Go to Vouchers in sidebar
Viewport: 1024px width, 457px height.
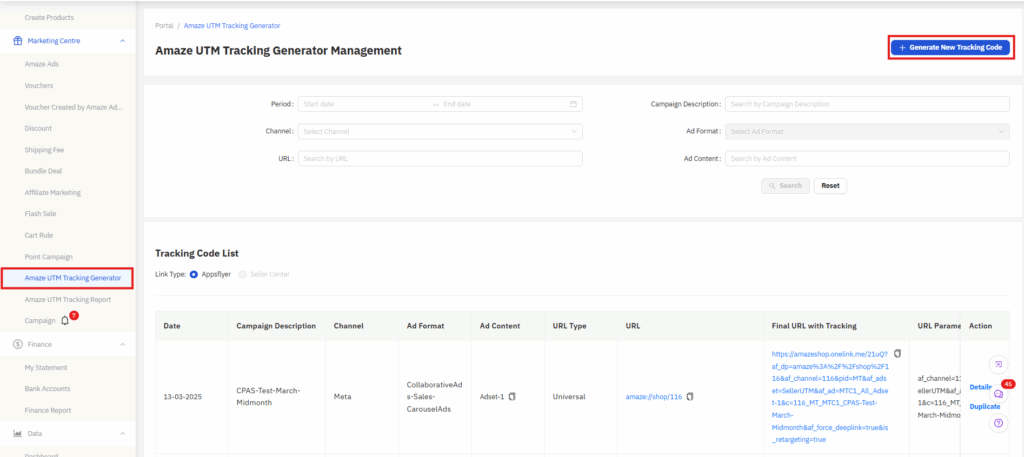click(x=39, y=86)
